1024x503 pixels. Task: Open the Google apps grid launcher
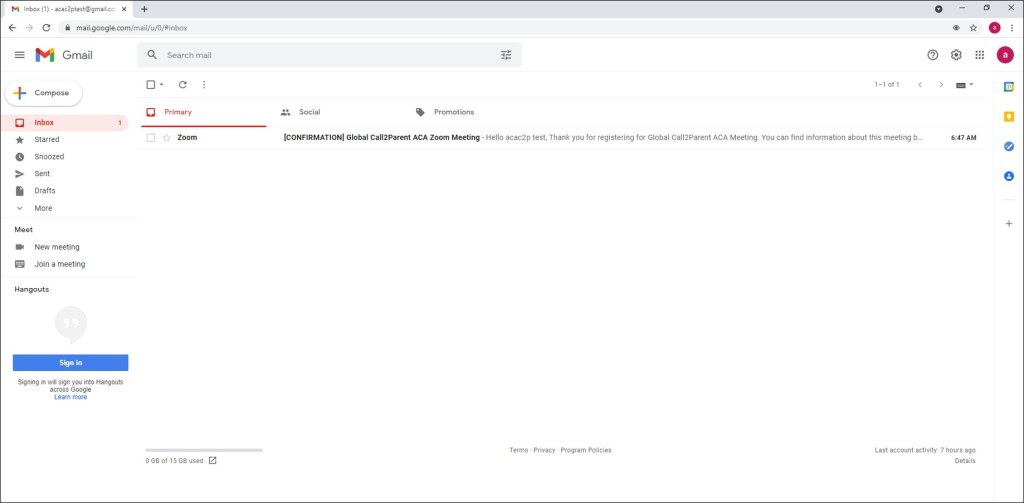click(x=979, y=55)
